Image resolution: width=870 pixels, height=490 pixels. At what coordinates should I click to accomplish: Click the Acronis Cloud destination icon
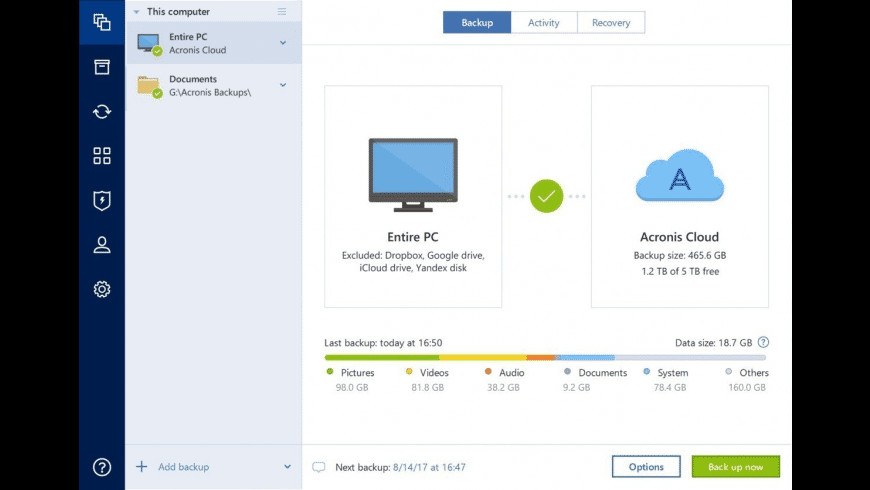(x=680, y=175)
